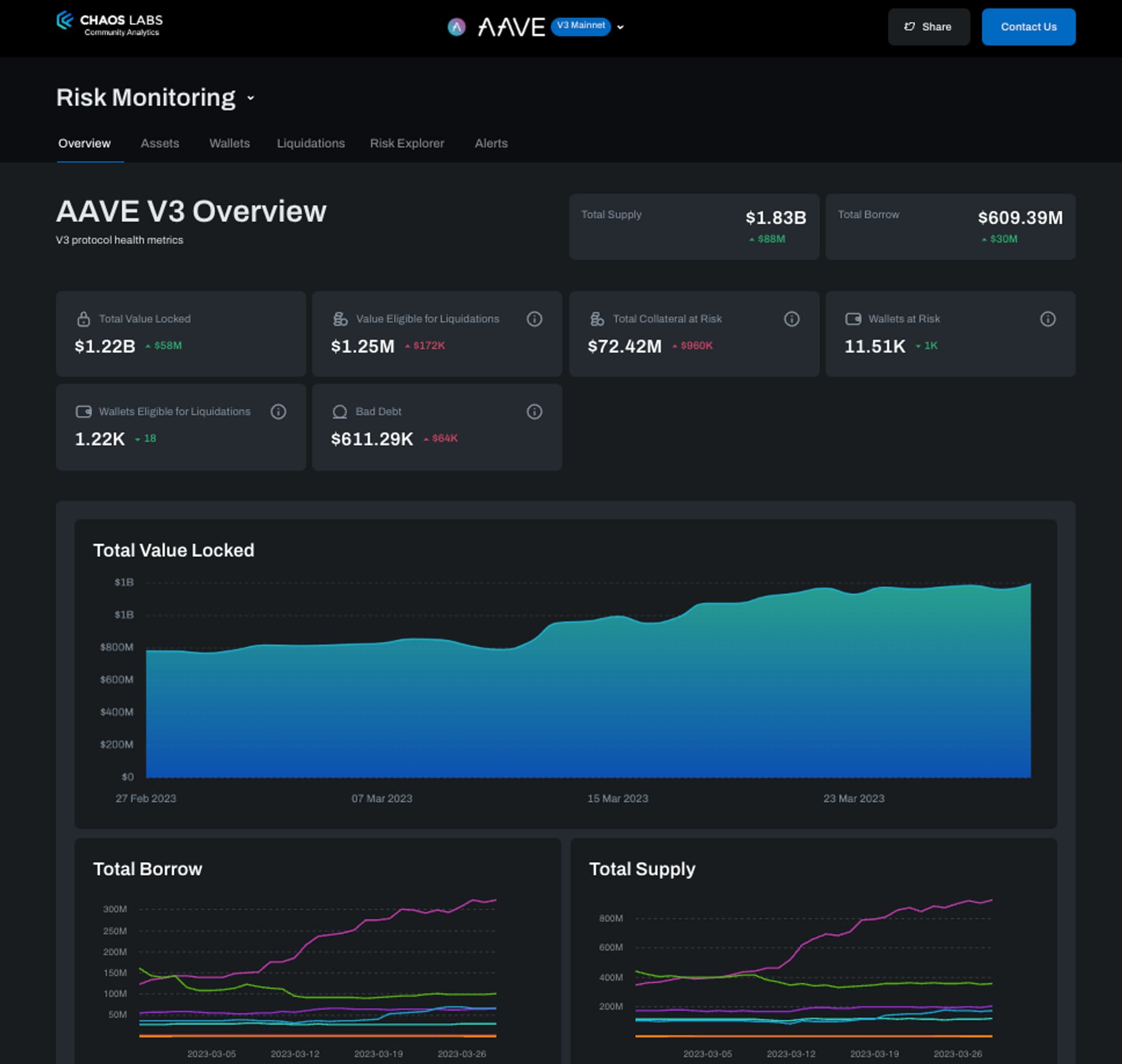
Task: Click the lock icon beside Total Value Locked
Action: click(x=84, y=319)
